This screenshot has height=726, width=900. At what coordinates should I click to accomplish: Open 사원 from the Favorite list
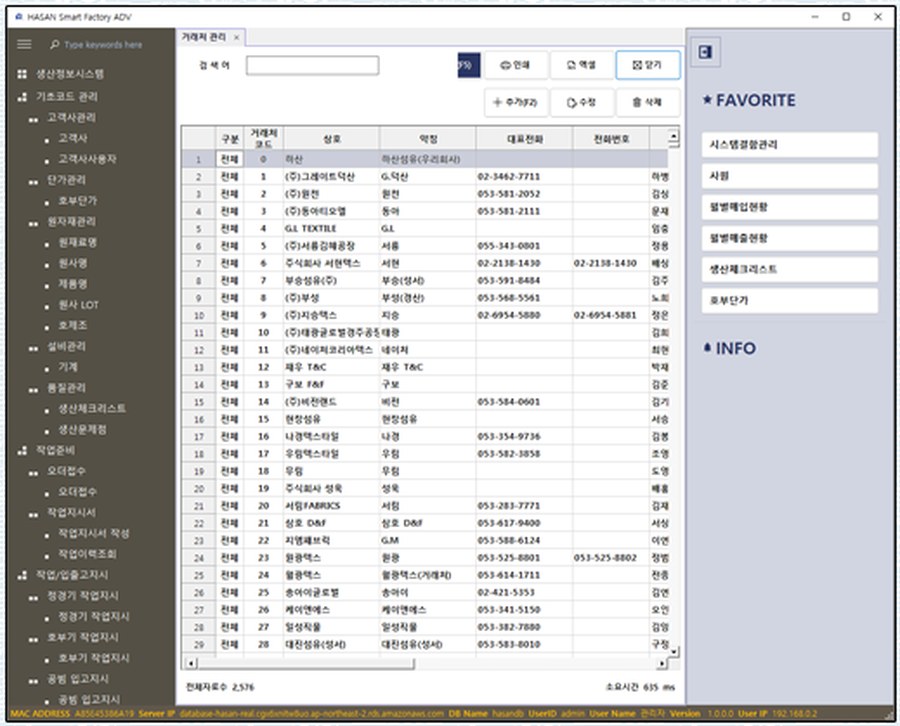coord(789,176)
